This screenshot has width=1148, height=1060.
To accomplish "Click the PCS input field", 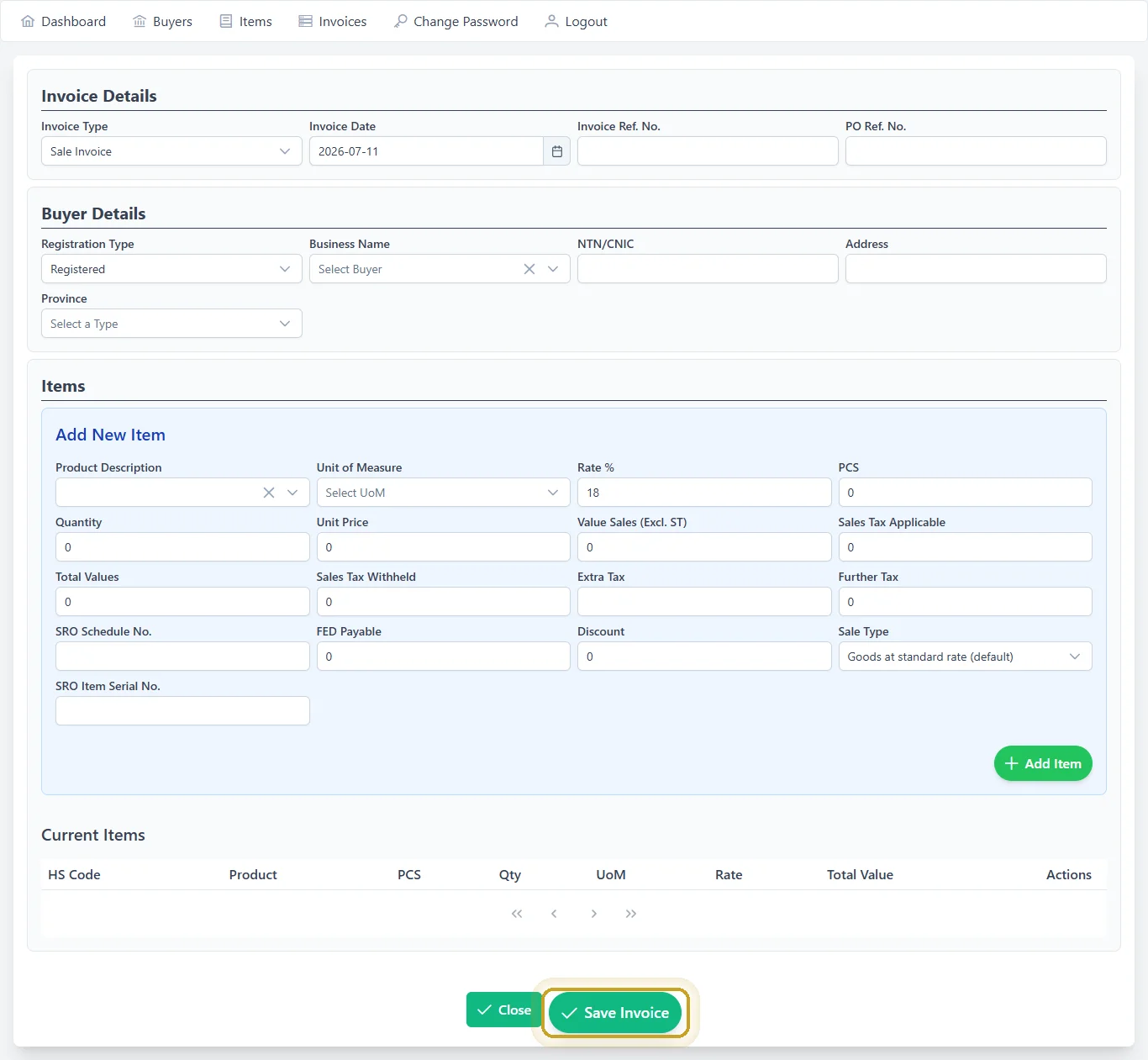I will click(965, 493).
